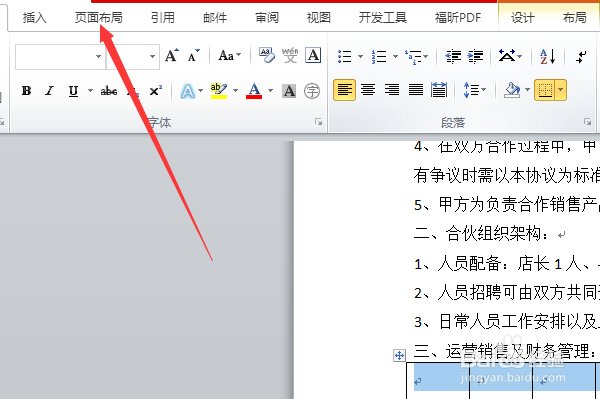This screenshot has width=600, height=399.
Task: Open font color dropdown arrow
Action: [x=271, y=91]
